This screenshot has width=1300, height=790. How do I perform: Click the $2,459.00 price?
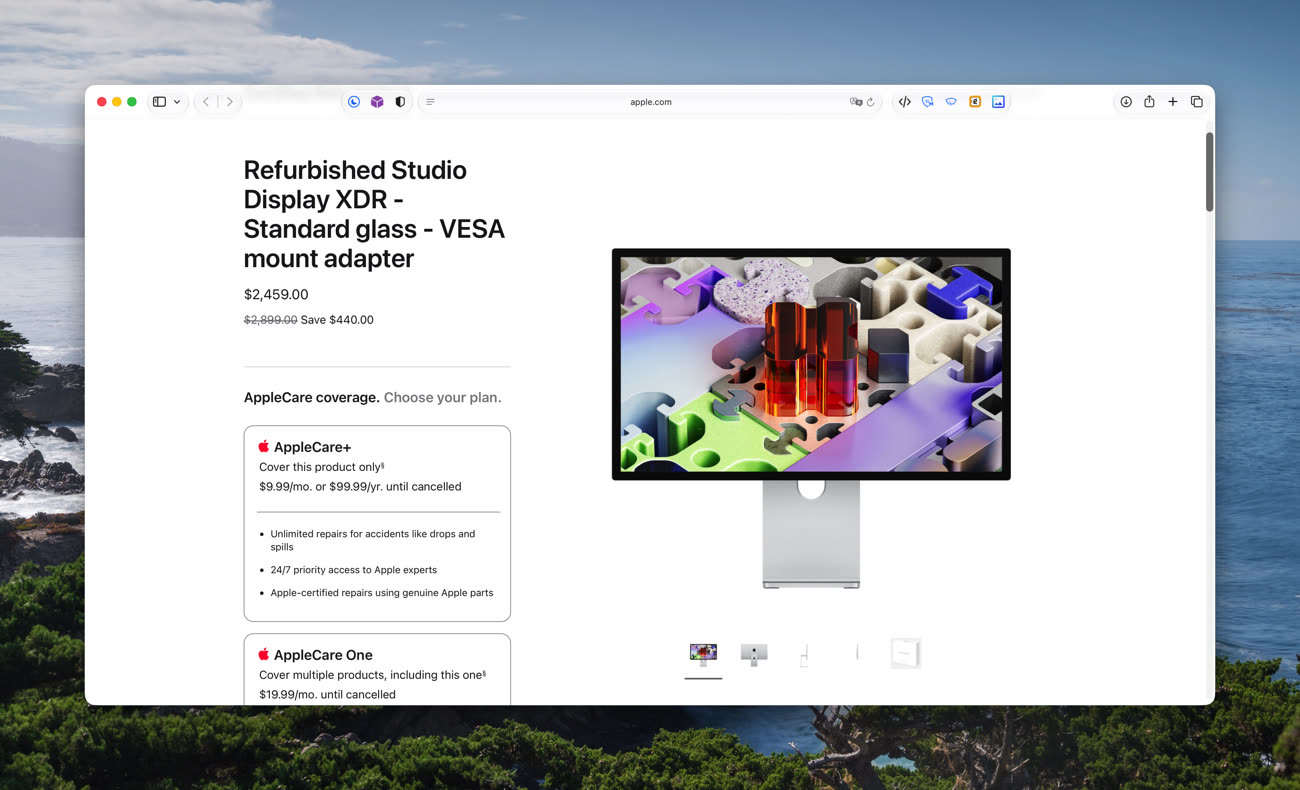click(276, 295)
